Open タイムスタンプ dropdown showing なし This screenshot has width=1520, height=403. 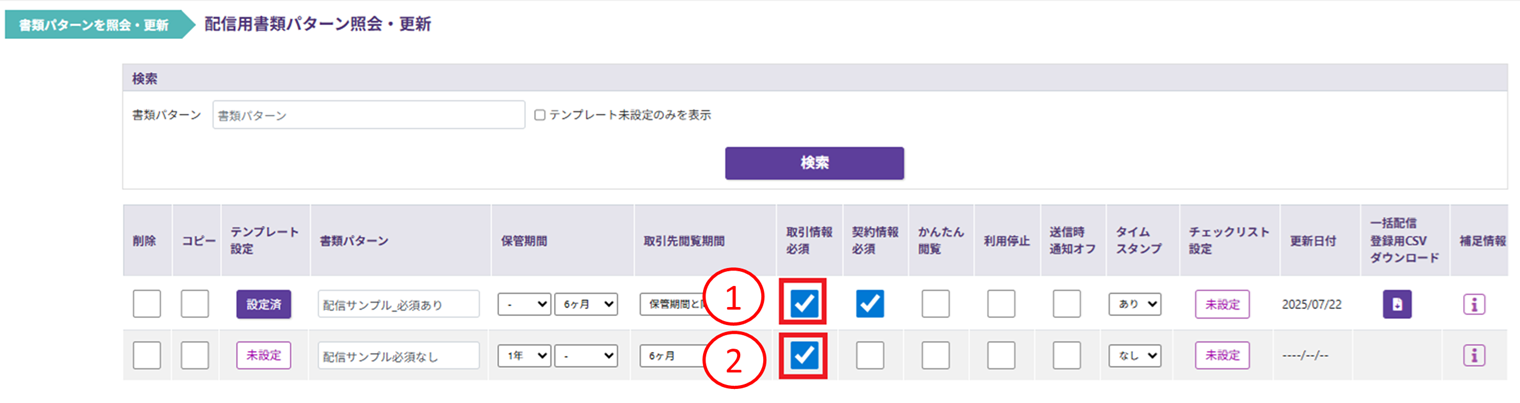[x=1135, y=355]
